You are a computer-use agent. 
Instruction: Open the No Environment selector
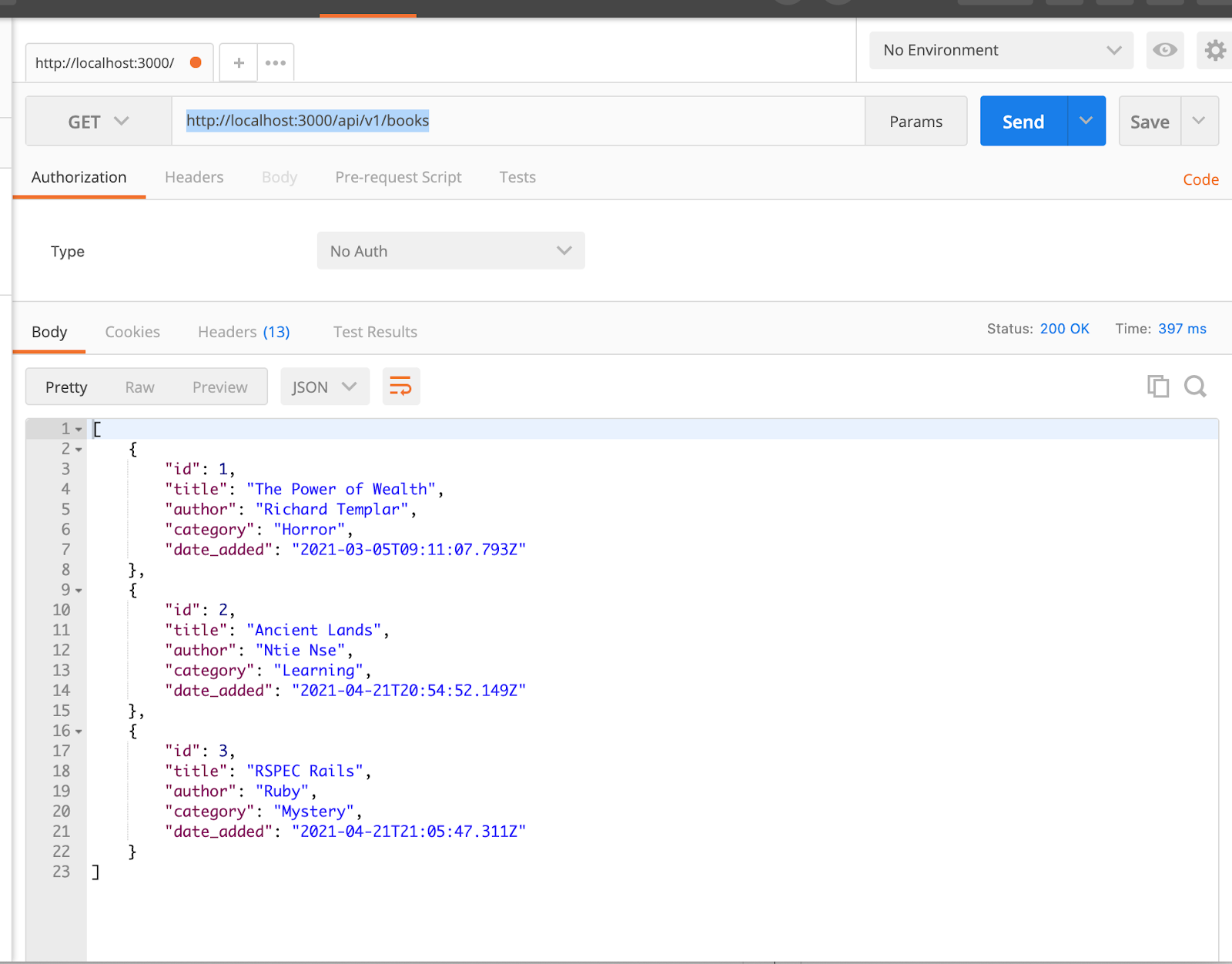pos(999,50)
